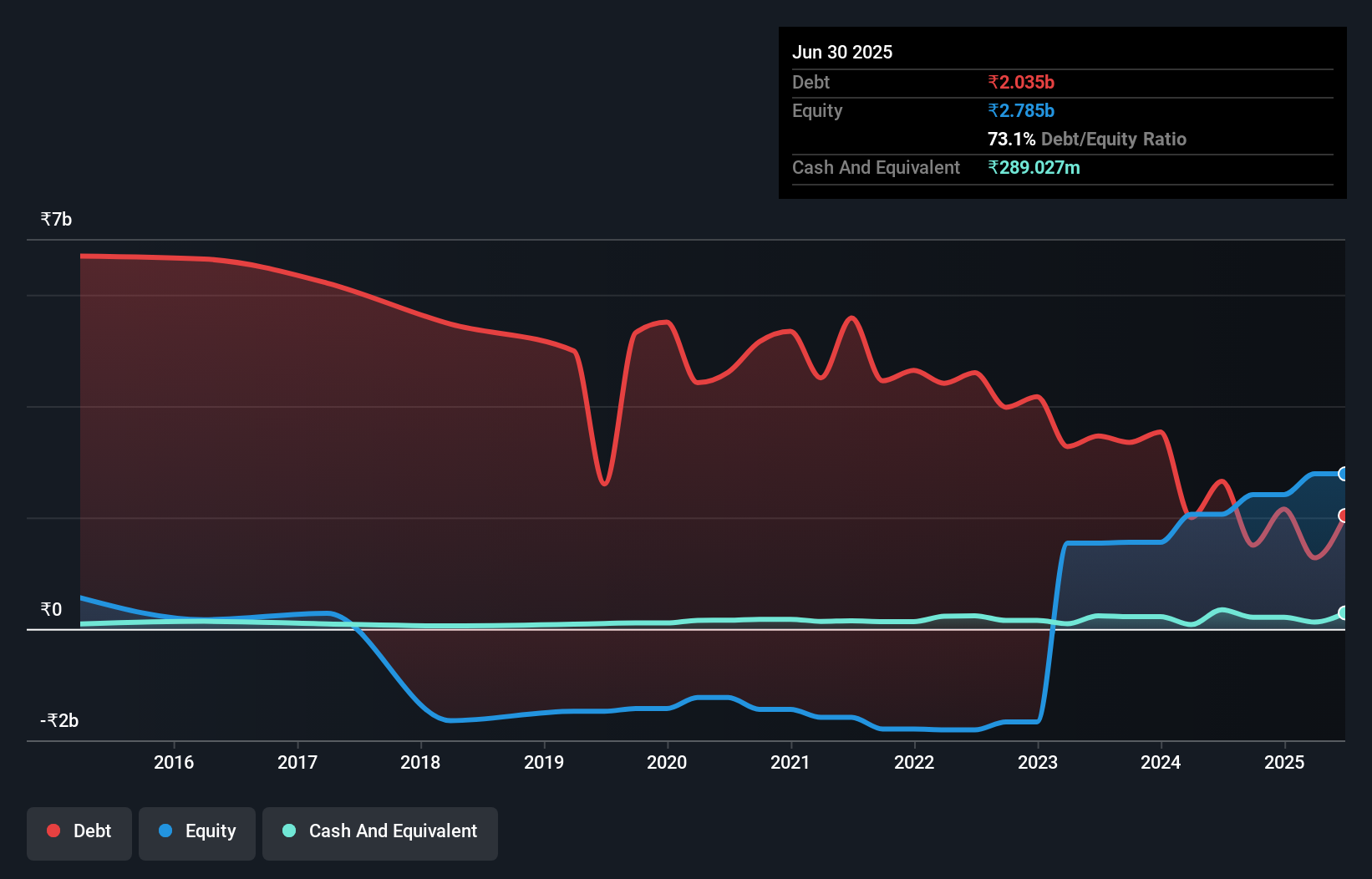Select the 2020 axis label
Viewport: 1372px width, 879px height.
666,762
